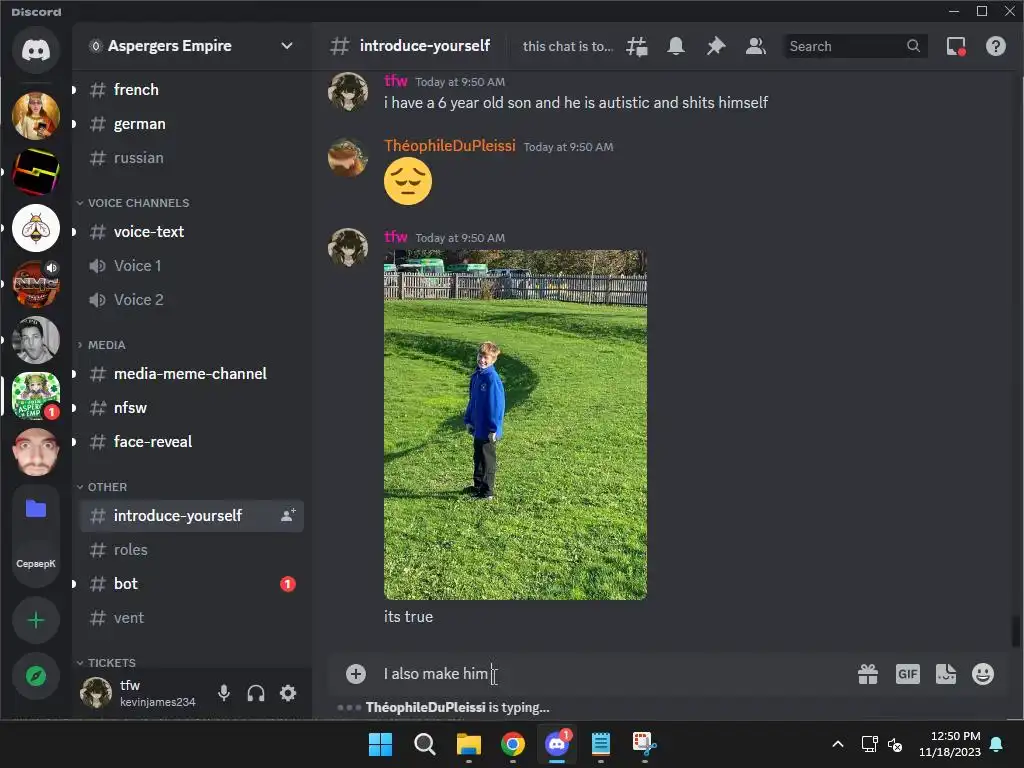Viewport: 1024px width, 768px height.
Task: Click the search magnifier in Discord search box
Action: tap(913, 46)
